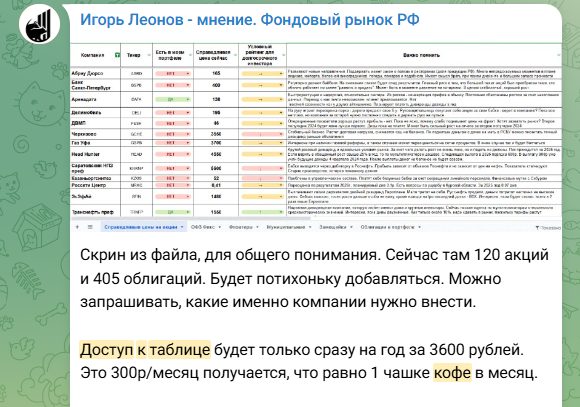580x407 pixels.
Task: Select the Абрау Дюрсо company cell
Action: (95, 73)
